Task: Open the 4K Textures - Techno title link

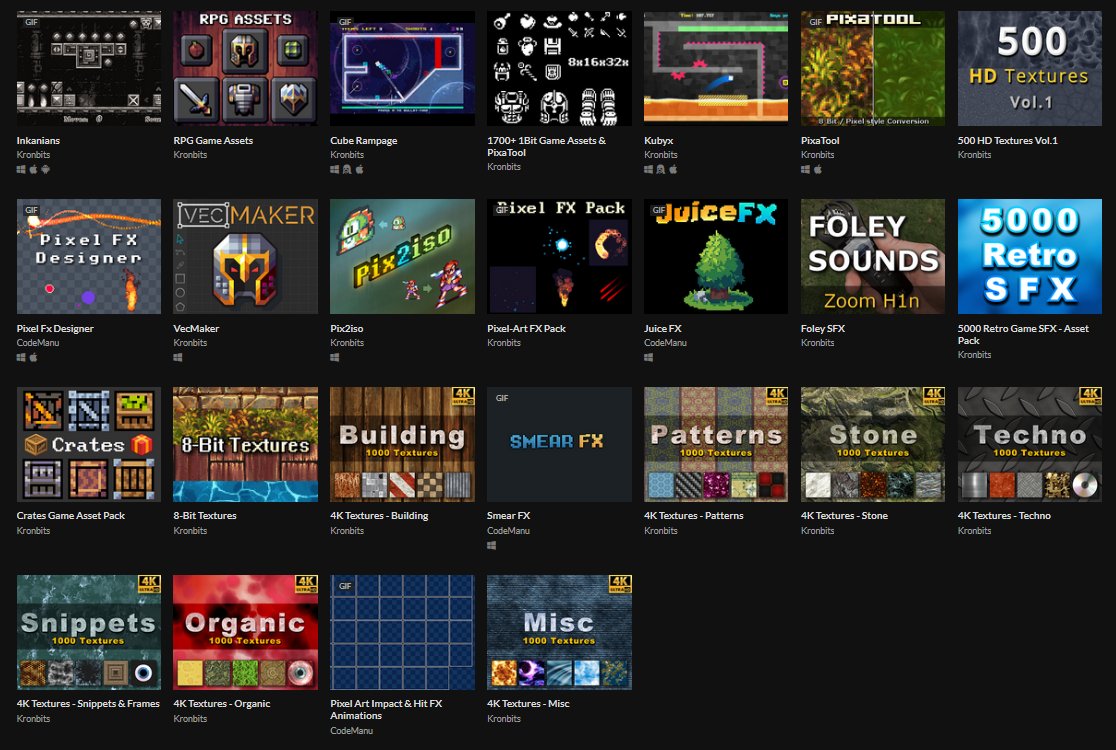Action: point(1004,515)
